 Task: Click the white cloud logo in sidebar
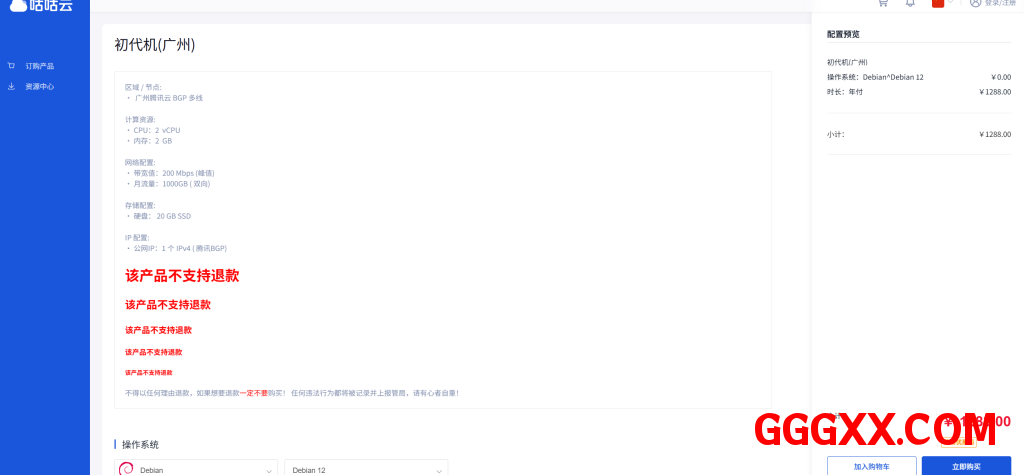click(17, 5)
